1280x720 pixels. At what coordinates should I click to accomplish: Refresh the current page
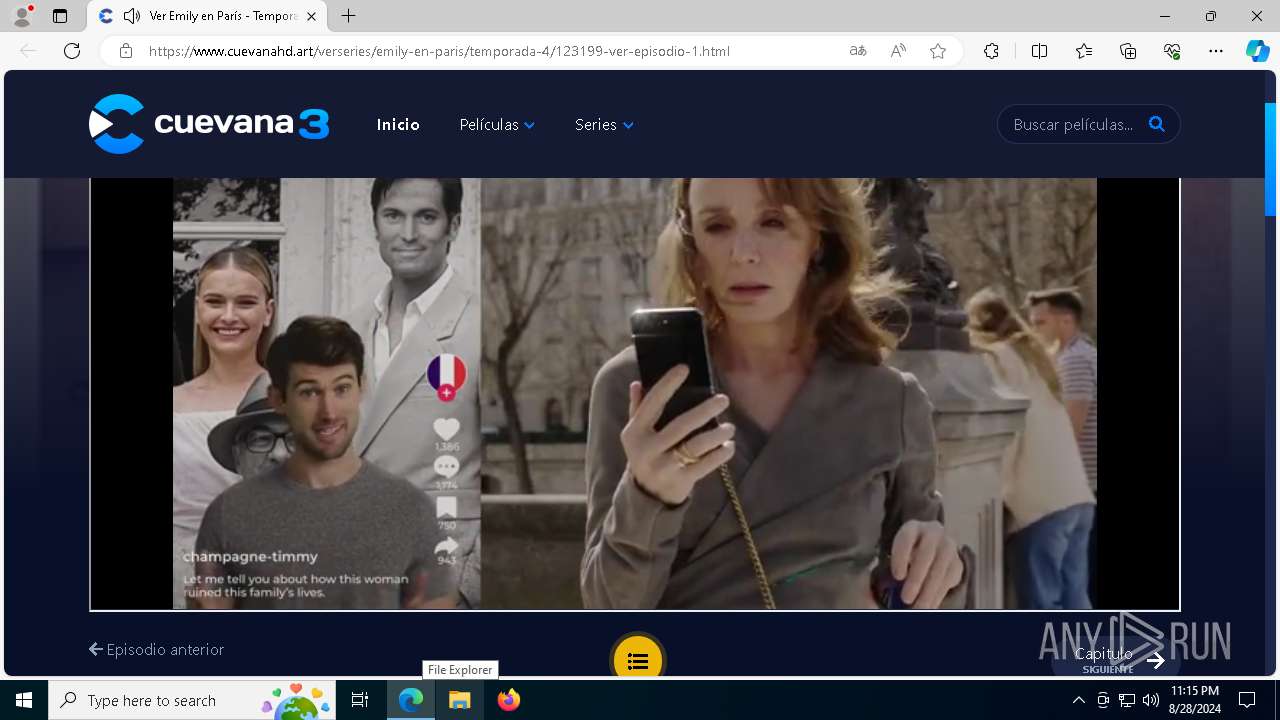[x=72, y=51]
